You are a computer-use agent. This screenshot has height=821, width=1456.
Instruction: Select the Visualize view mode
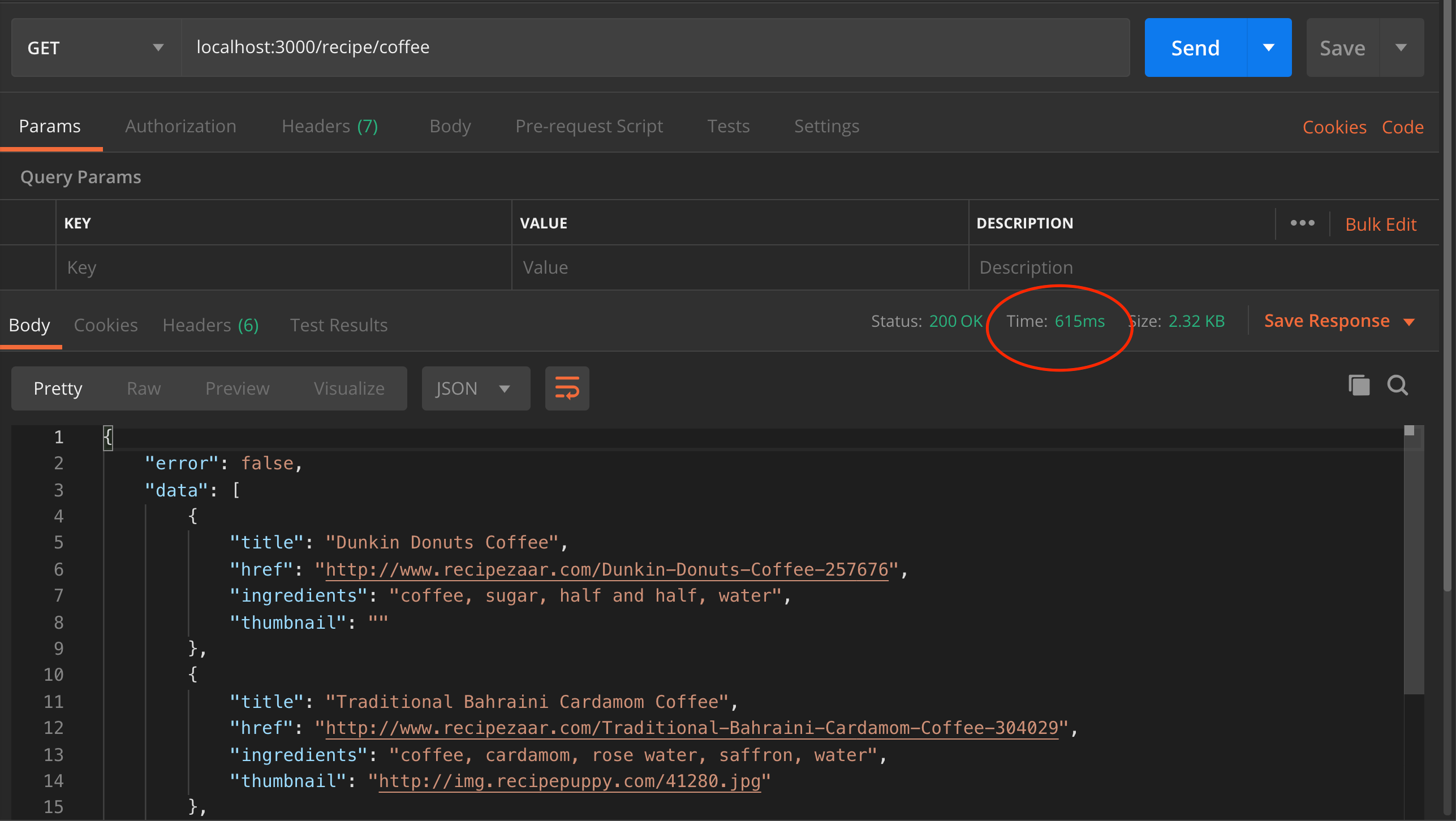coord(349,388)
